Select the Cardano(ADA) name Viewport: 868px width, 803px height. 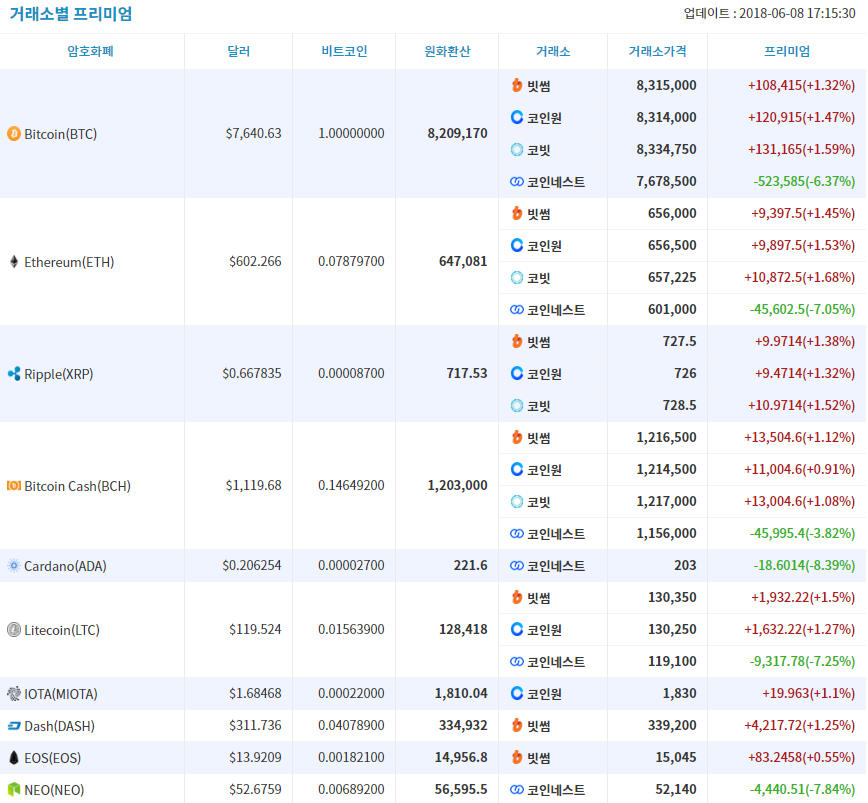tap(65, 566)
